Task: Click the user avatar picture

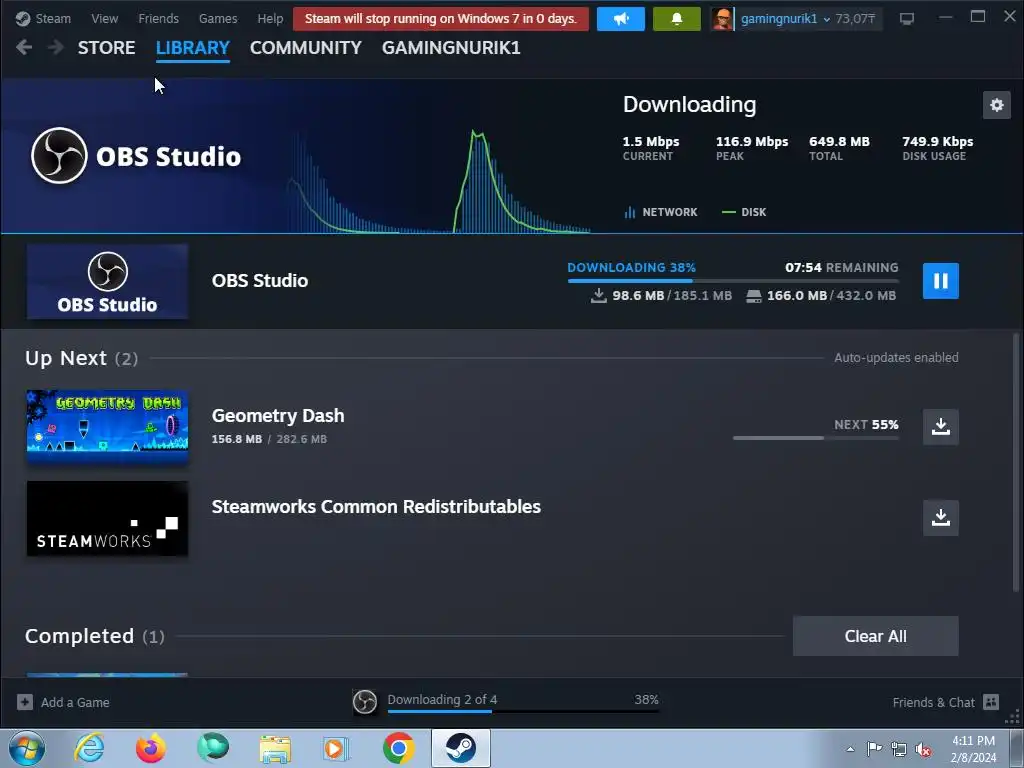Action: (x=722, y=18)
